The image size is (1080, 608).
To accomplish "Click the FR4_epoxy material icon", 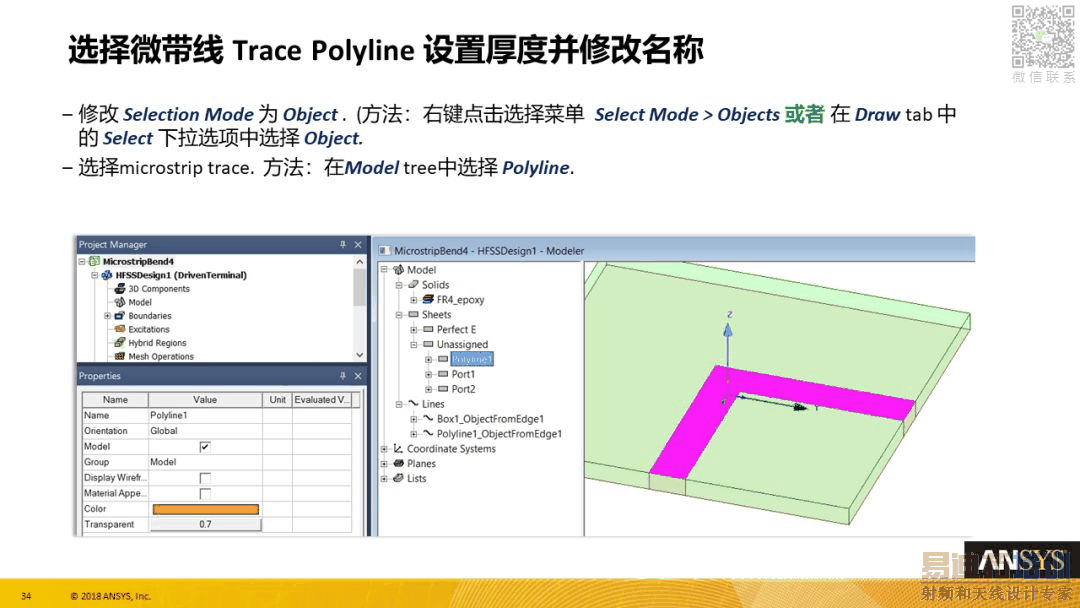I will (428, 300).
